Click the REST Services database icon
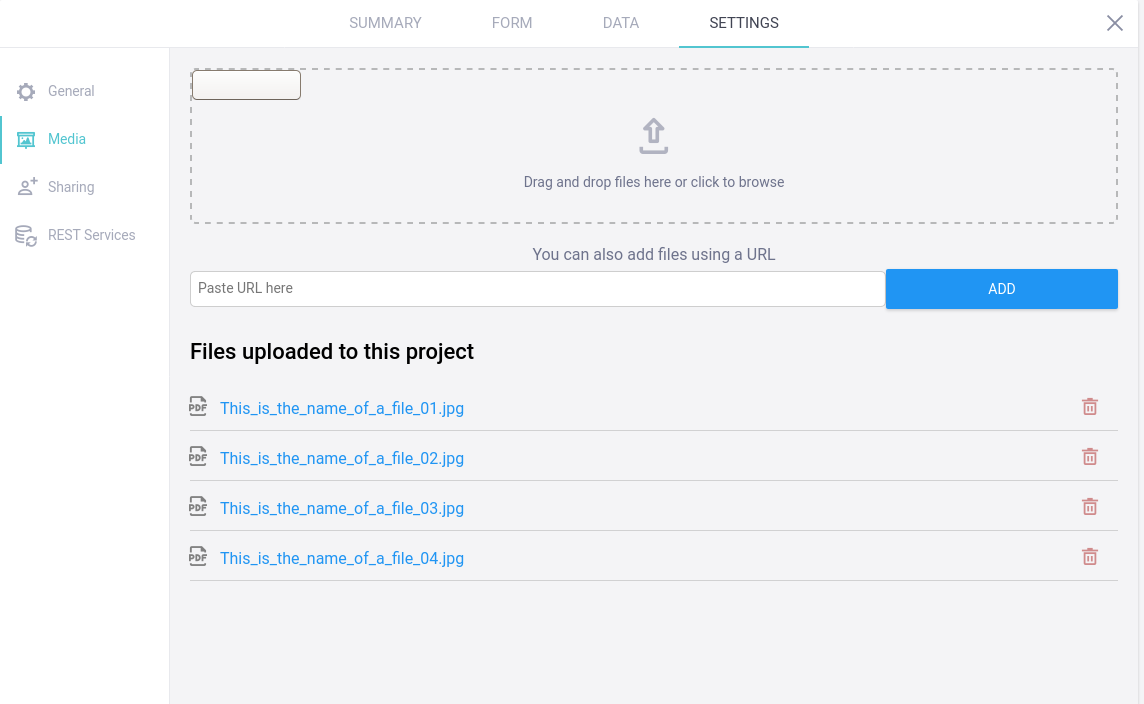Viewport: 1144px width, 704px height. point(25,235)
